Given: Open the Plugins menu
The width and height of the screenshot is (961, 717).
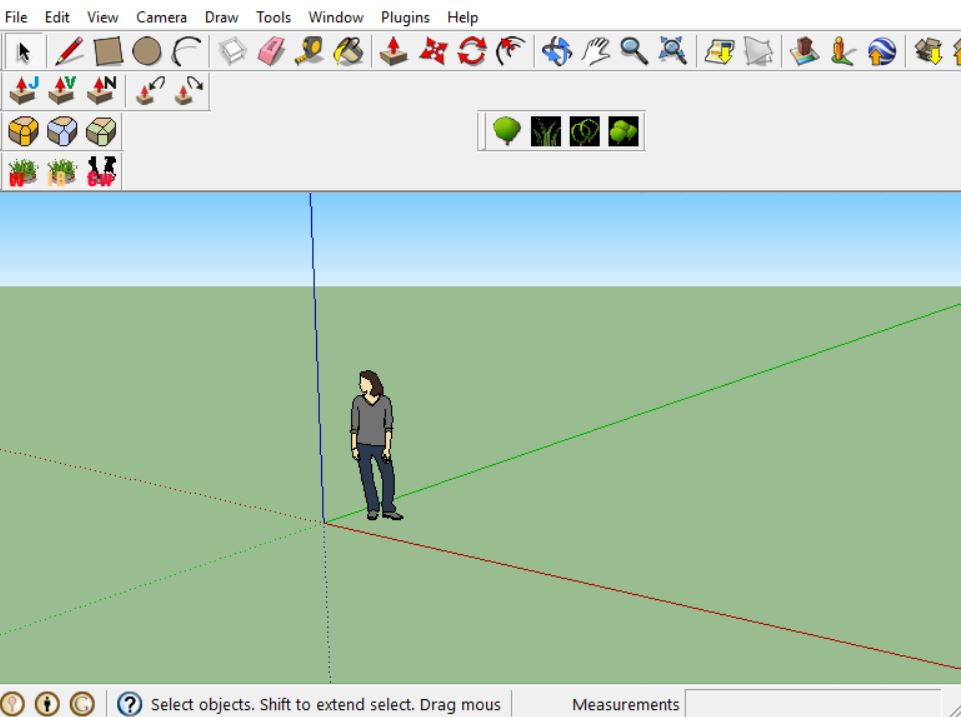Looking at the screenshot, I should point(405,17).
